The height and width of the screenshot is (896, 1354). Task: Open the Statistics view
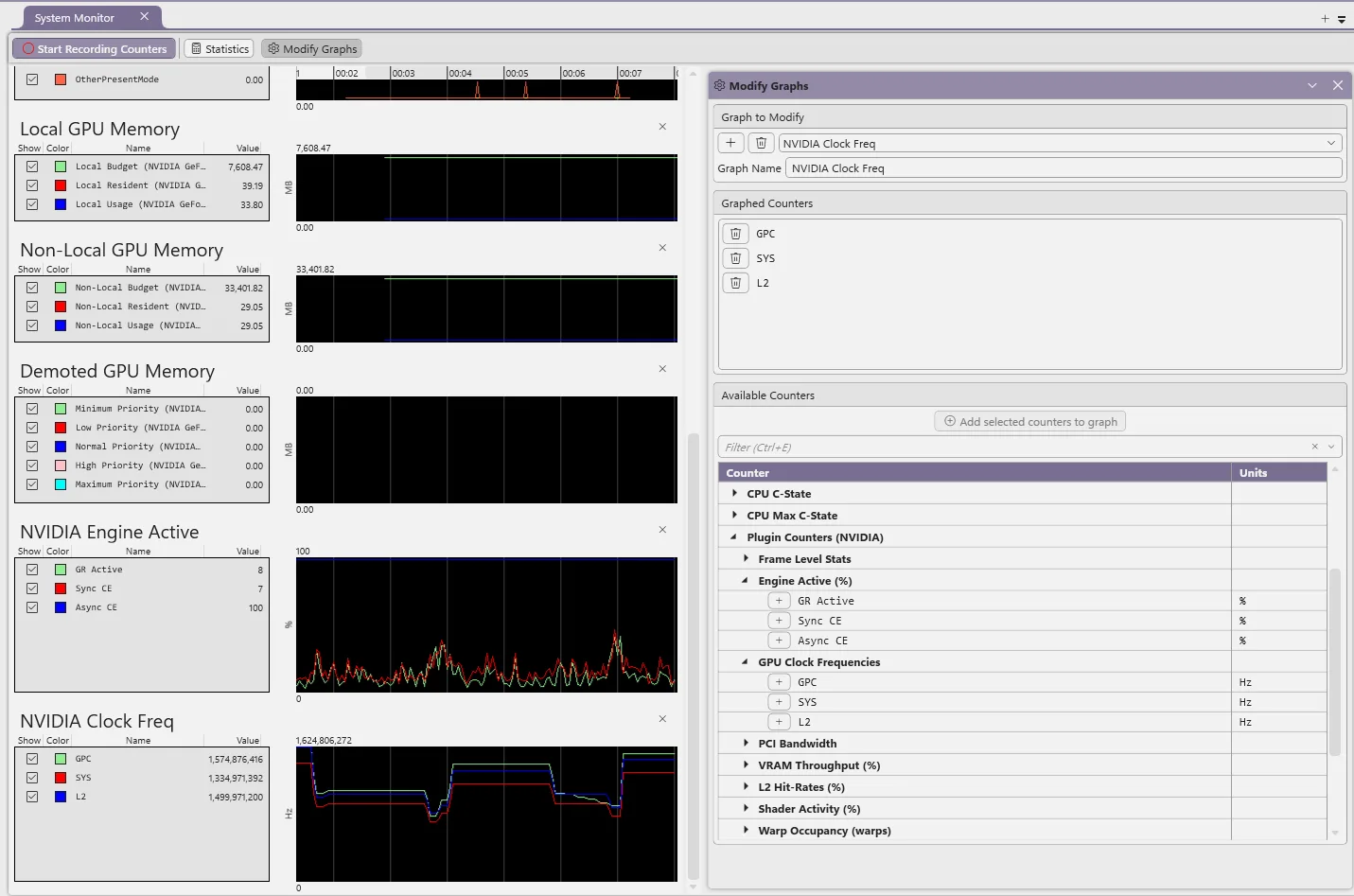pos(220,49)
